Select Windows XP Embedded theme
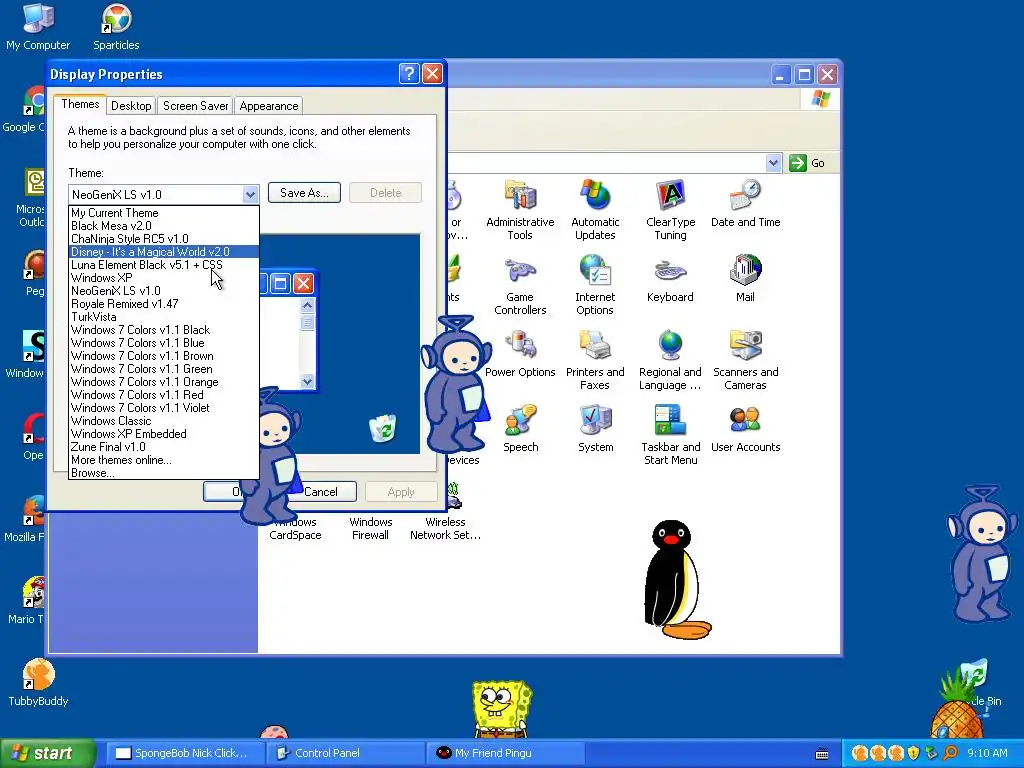Image resolution: width=1024 pixels, height=768 pixels. coord(163,434)
